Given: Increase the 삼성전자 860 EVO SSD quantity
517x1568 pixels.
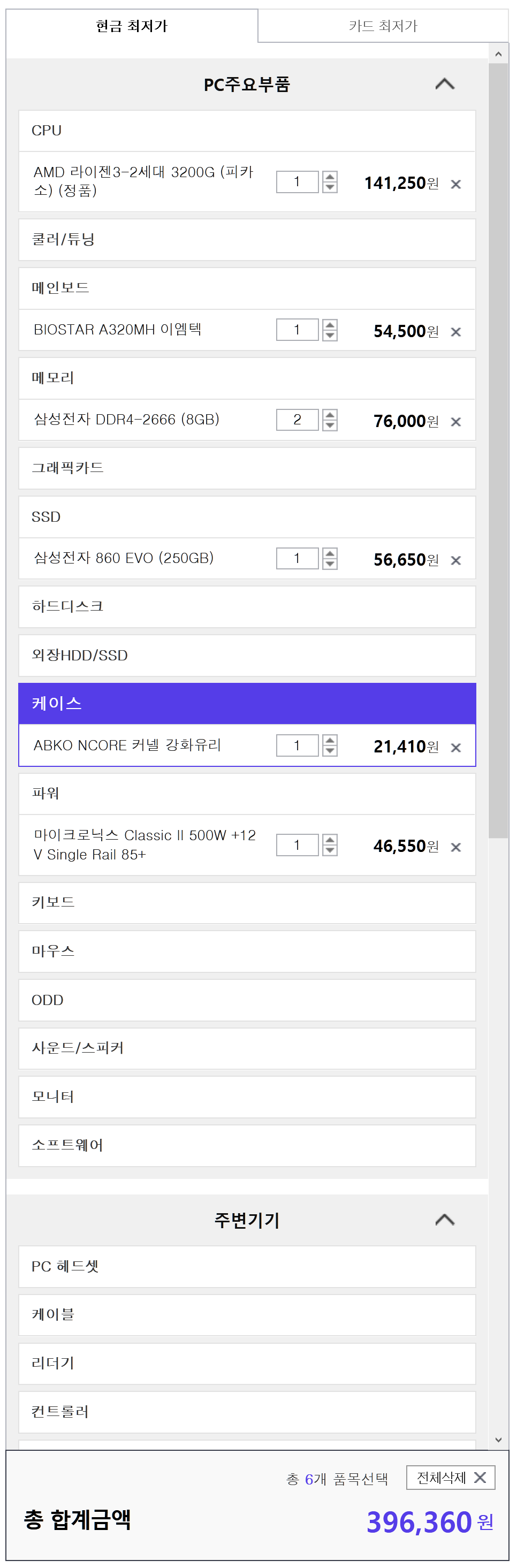Looking at the screenshot, I should [330, 553].
